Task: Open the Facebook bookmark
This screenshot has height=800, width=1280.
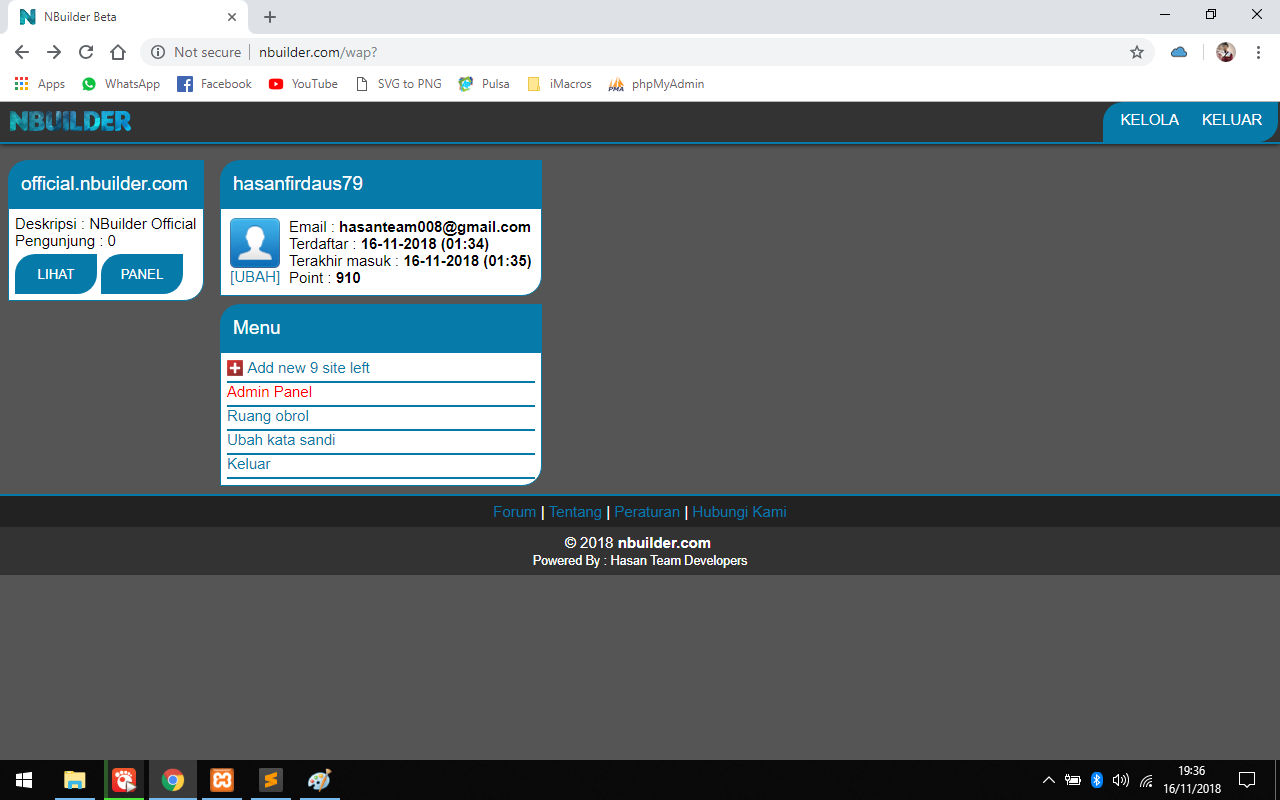Action: [x=213, y=84]
